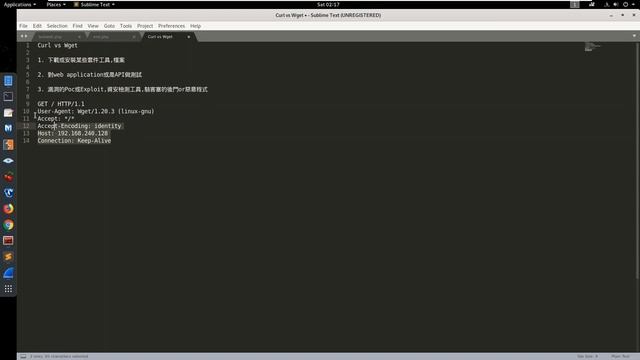
Task: Open the Goto menu
Action: click(109, 26)
